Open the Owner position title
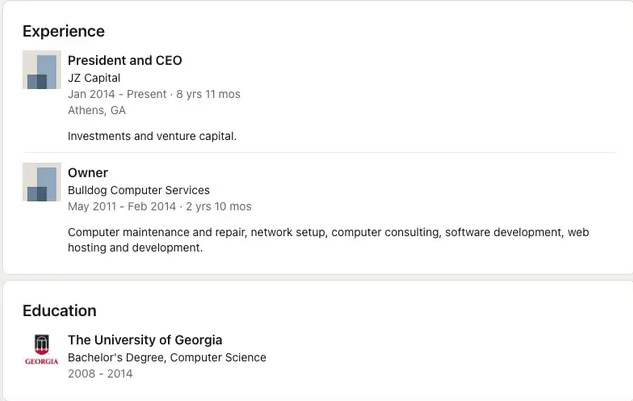Screen dimensions: 633x401 click(x=88, y=172)
